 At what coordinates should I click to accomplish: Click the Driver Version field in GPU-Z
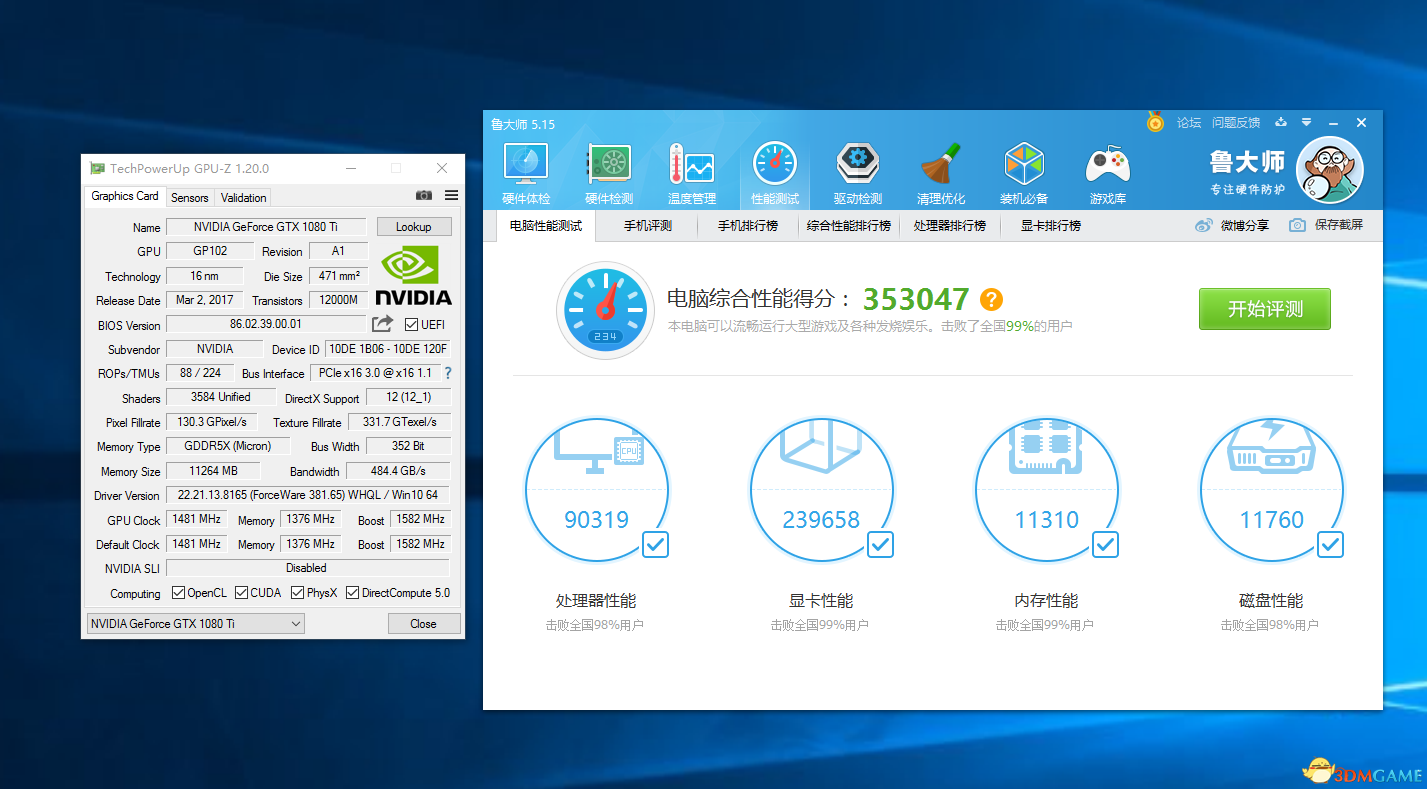pyautogui.click(x=308, y=495)
